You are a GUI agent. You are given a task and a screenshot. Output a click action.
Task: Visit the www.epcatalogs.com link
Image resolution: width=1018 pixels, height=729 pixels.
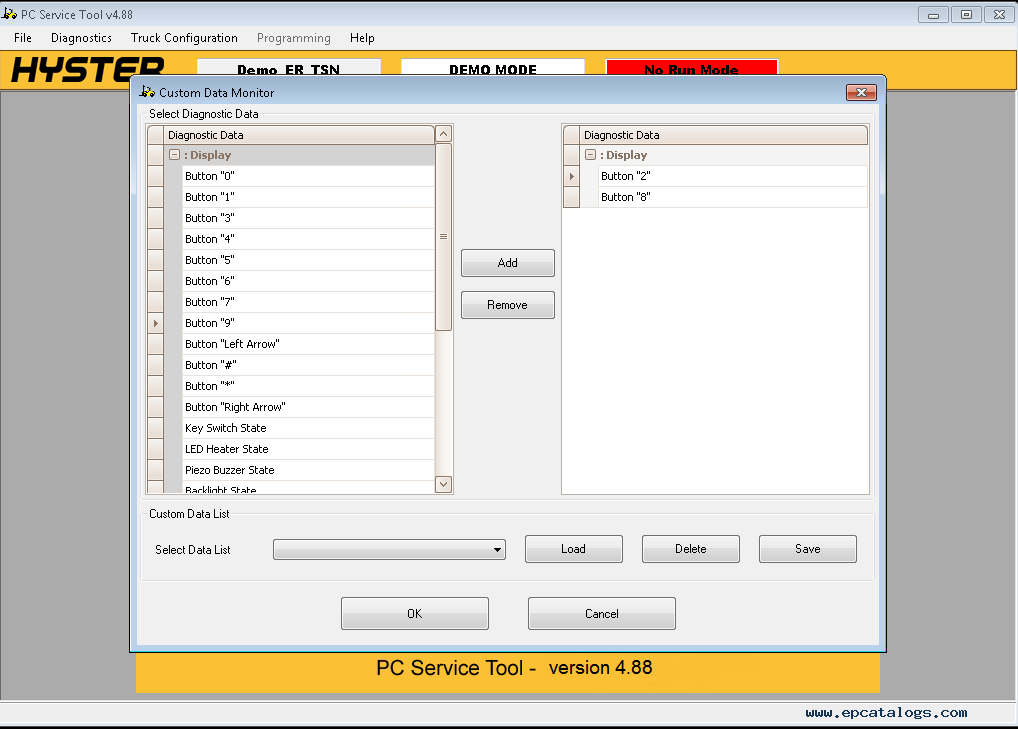[x=885, y=712]
